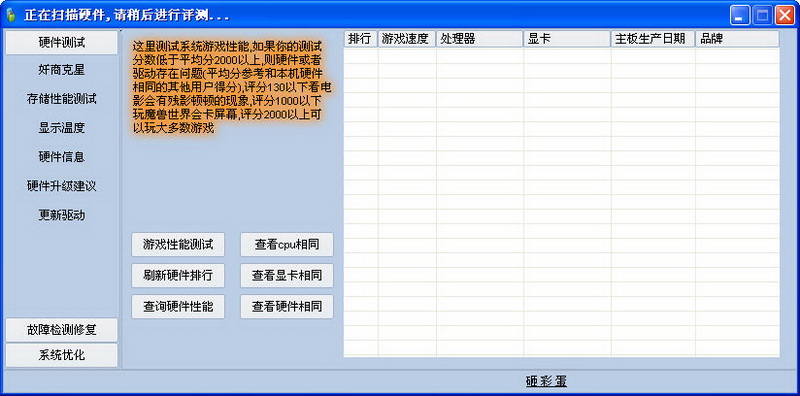Viewport: 800px width, 396px height.
Task: Click the application icon in title bar
Action: coord(11,15)
